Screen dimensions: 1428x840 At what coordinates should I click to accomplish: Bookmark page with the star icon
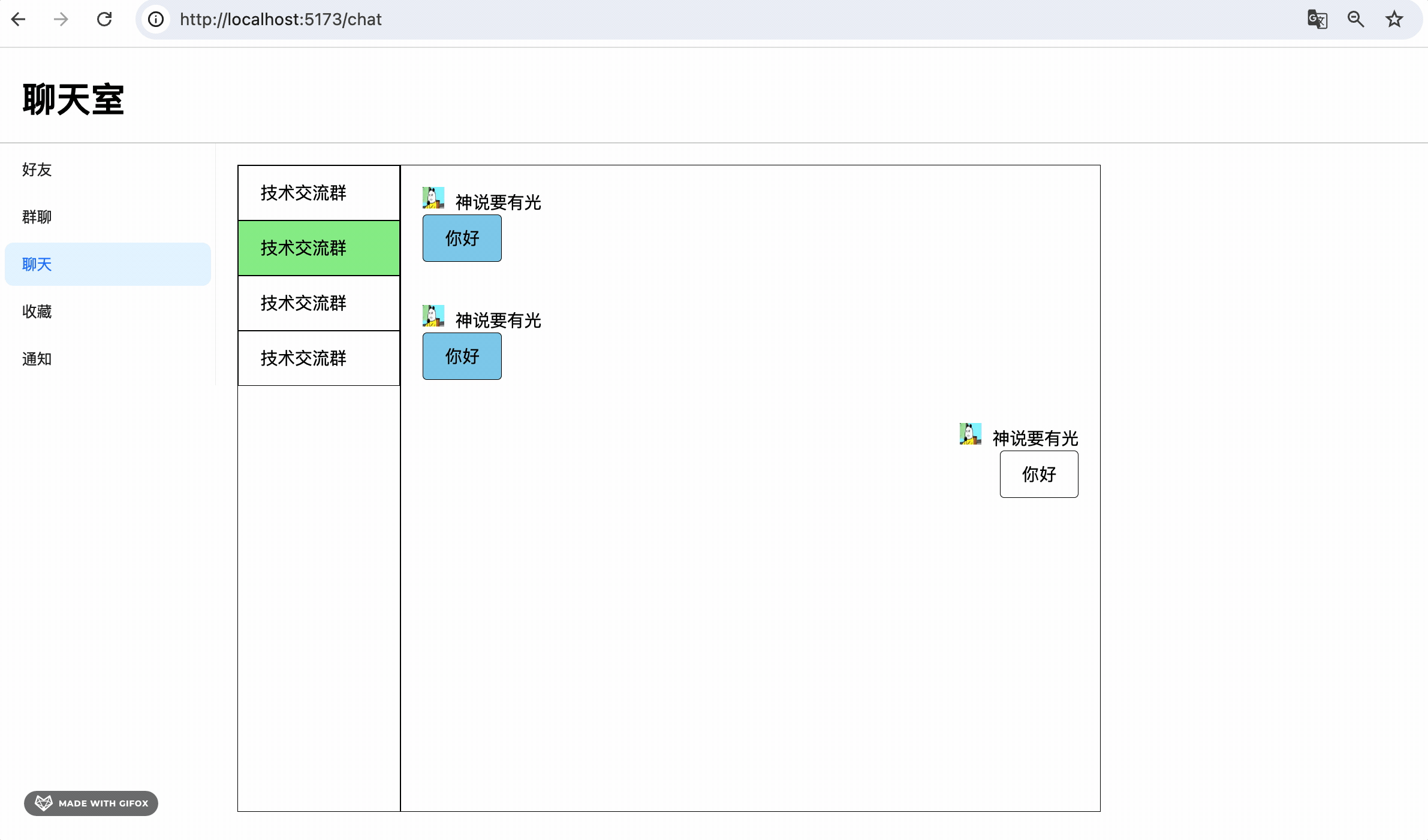pyautogui.click(x=1394, y=19)
